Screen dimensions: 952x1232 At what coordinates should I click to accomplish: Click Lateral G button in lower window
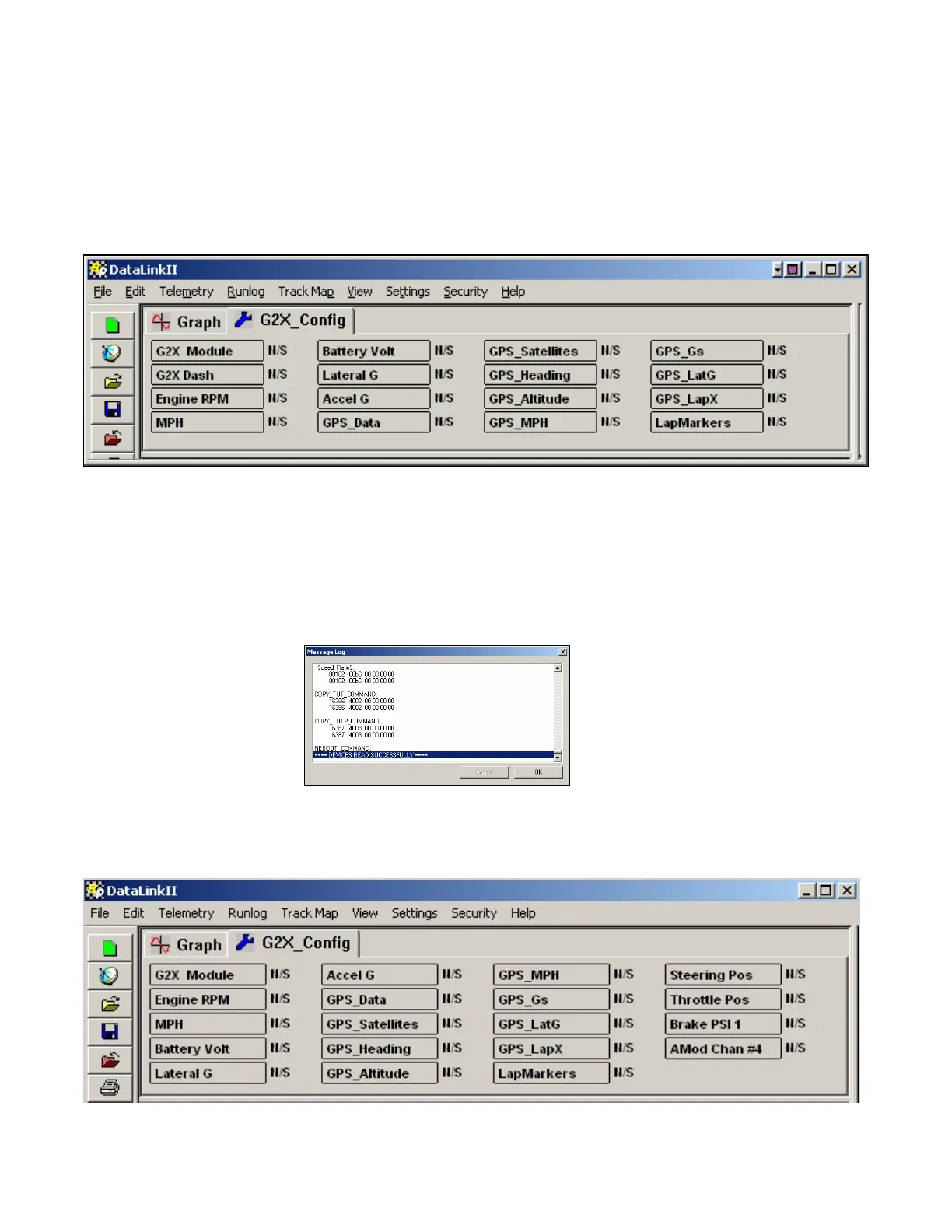pos(208,1073)
